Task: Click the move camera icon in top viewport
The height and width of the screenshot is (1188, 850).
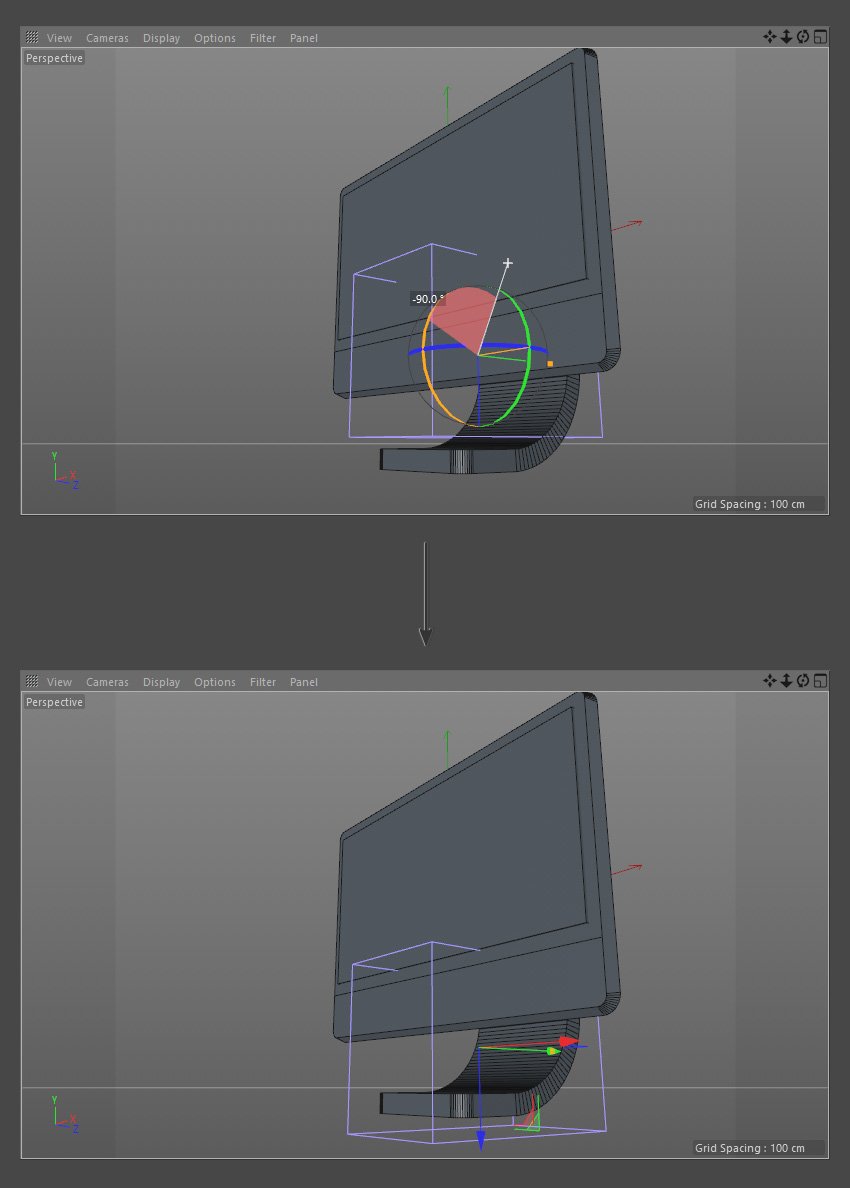Action: coord(770,36)
